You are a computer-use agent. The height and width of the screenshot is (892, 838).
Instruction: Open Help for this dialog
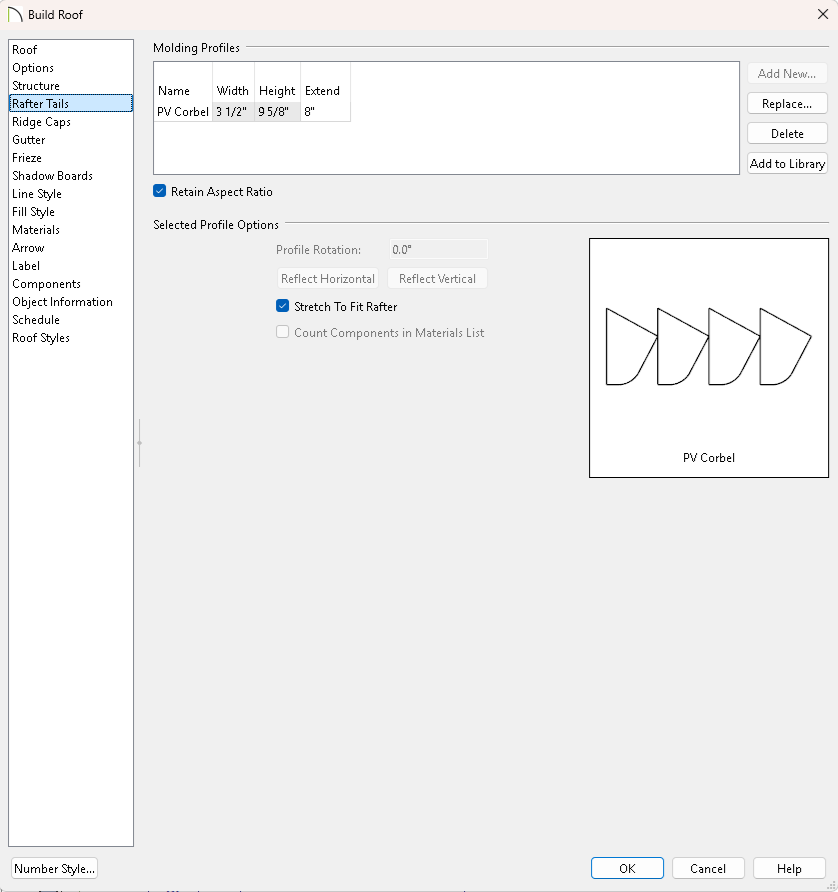click(x=789, y=868)
